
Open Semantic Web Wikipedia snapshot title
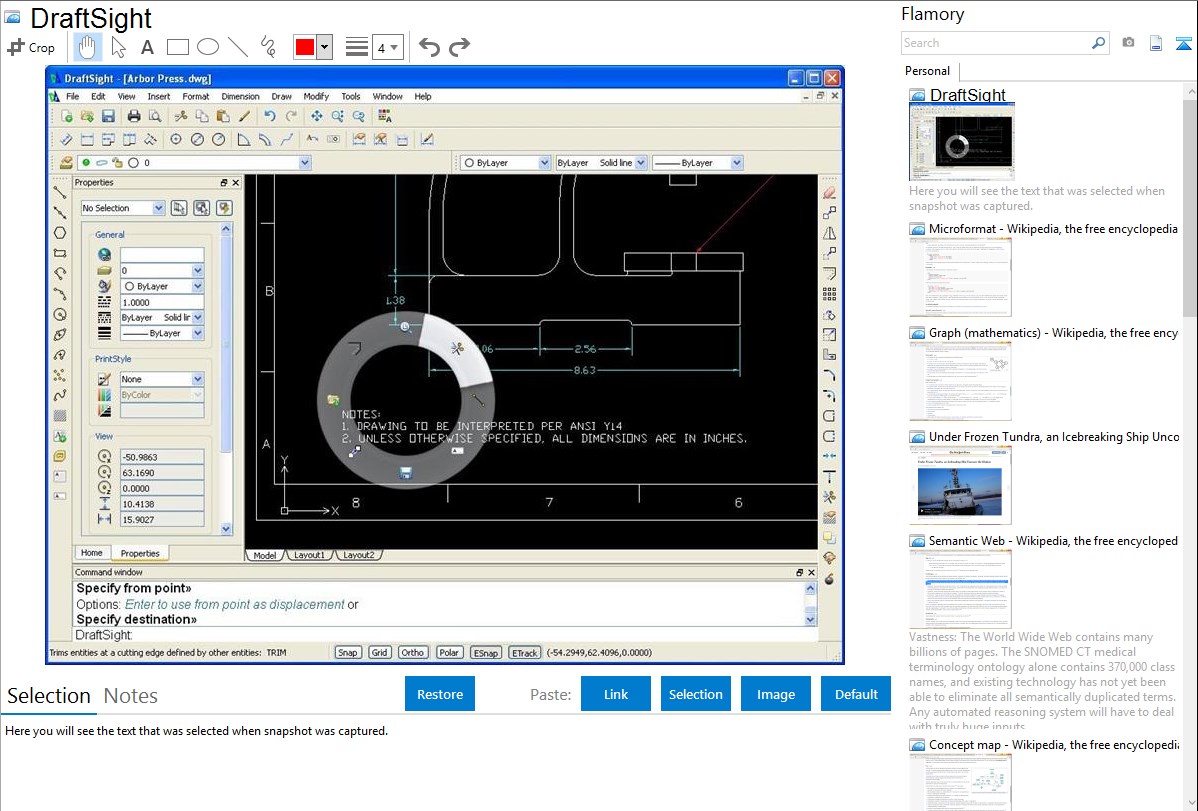(1053, 540)
